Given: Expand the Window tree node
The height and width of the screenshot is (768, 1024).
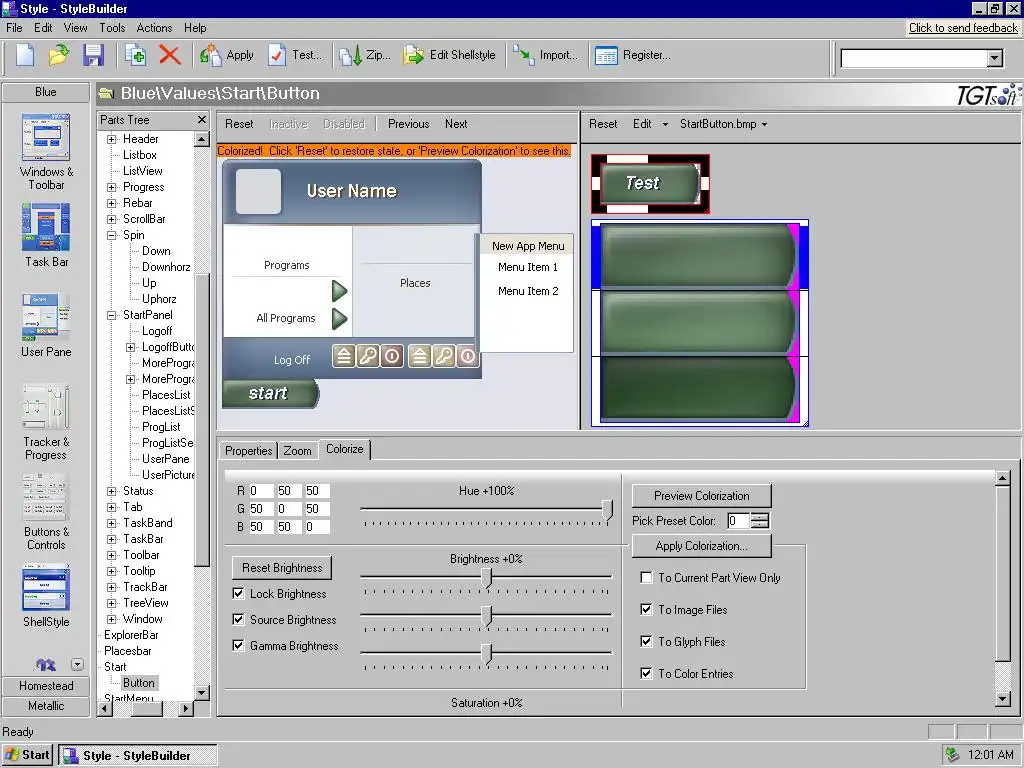Looking at the screenshot, I should point(112,619).
